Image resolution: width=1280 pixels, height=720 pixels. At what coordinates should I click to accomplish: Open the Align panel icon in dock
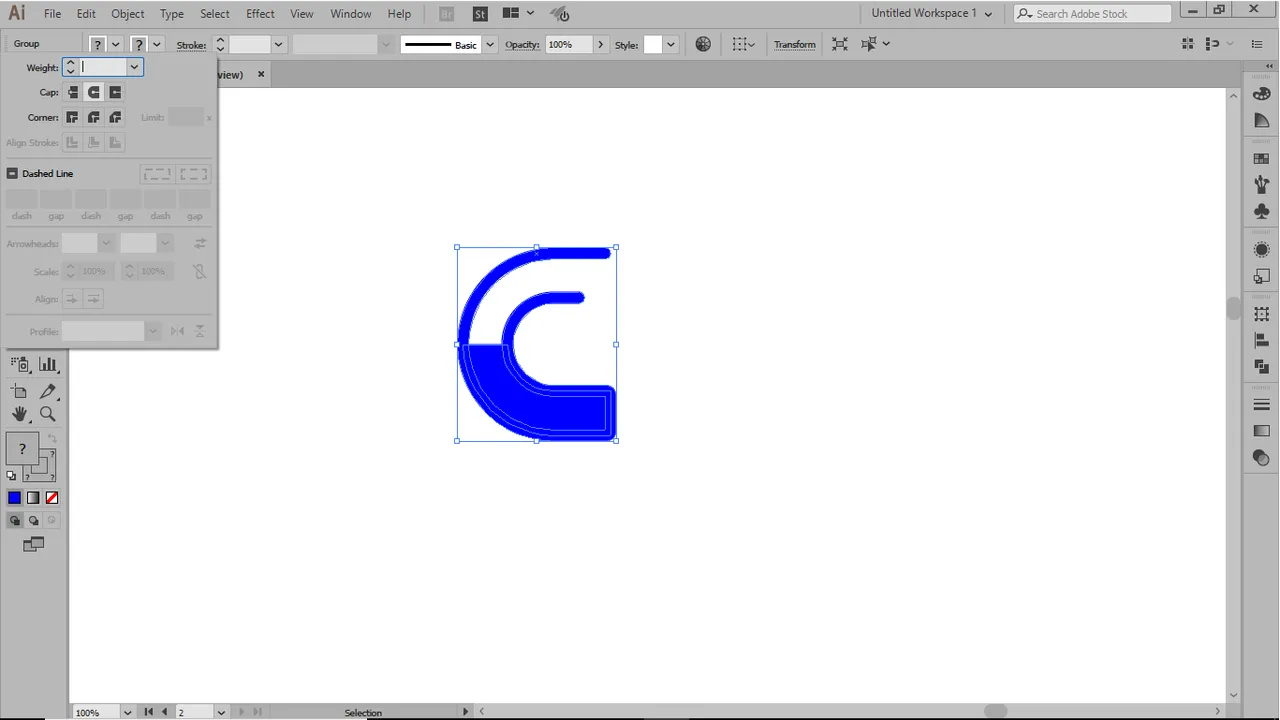[1261, 340]
